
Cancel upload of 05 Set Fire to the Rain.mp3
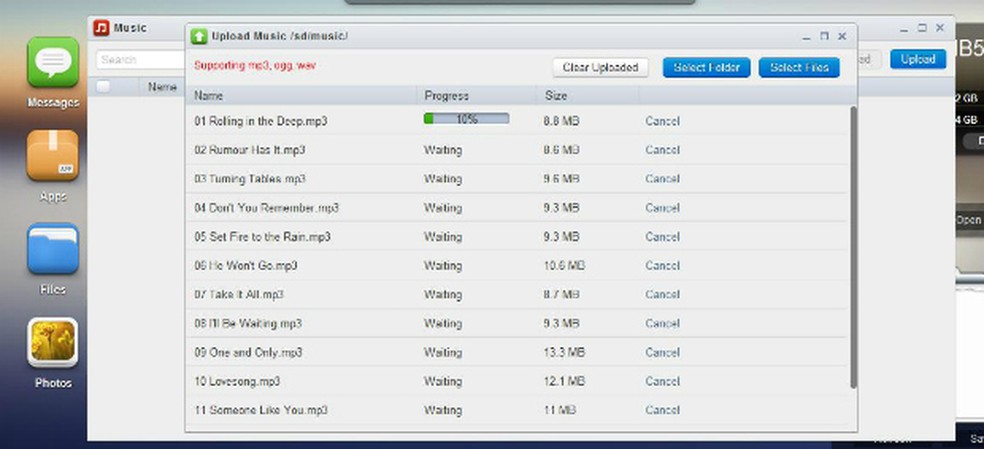coord(662,237)
